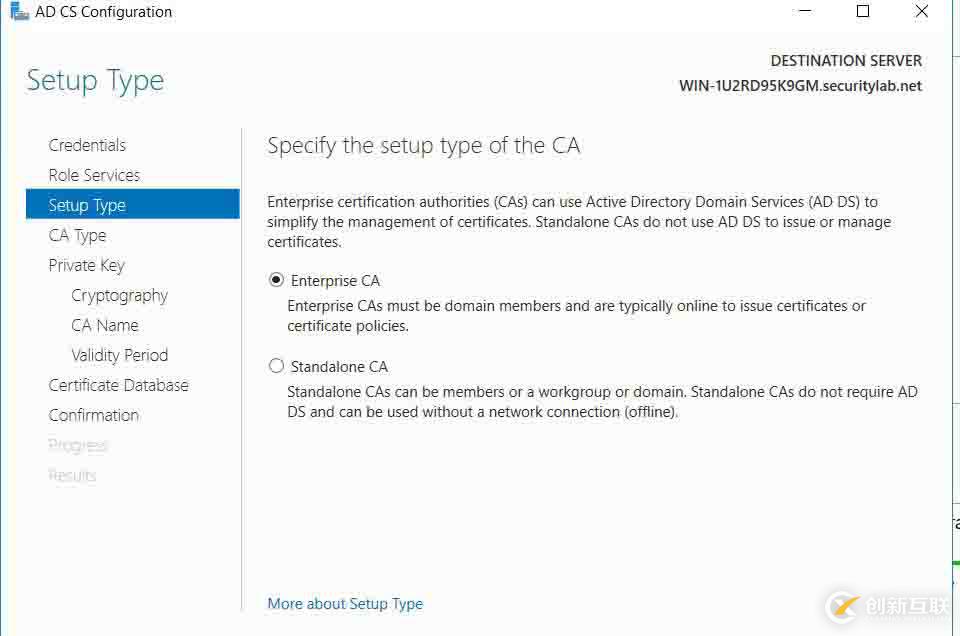The width and height of the screenshot is (960, 636).
Task: Click the More about Setup Type link
Action: [x=345, y=604]
